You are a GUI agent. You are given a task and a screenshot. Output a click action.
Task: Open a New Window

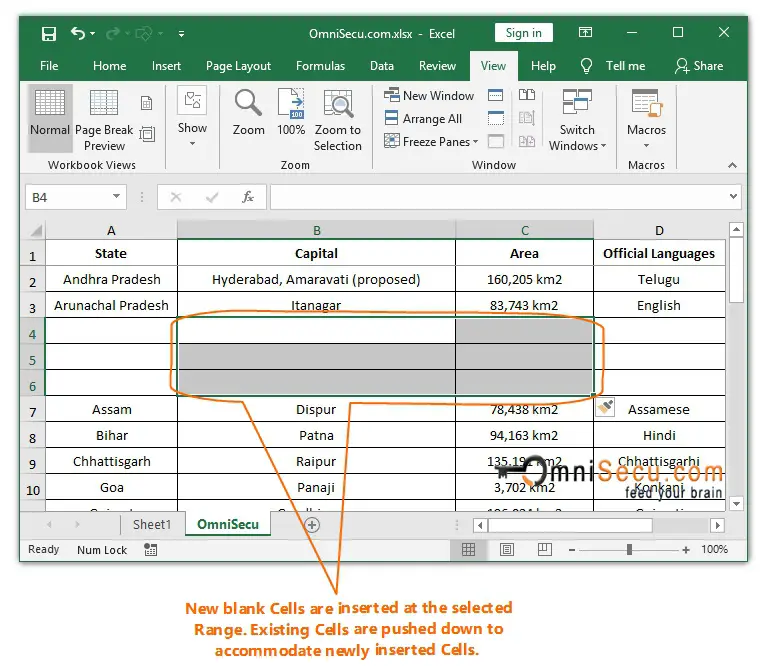point(429,95)
